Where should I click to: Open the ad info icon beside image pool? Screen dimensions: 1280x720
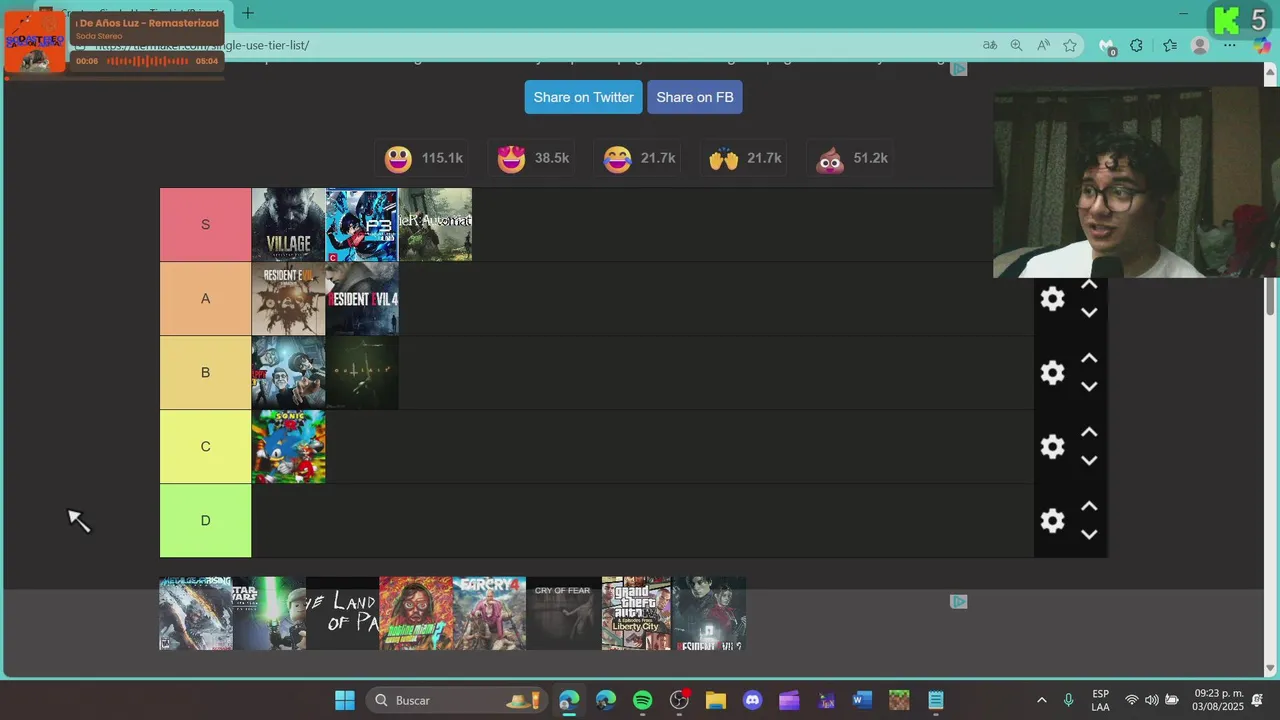point(958,601)
